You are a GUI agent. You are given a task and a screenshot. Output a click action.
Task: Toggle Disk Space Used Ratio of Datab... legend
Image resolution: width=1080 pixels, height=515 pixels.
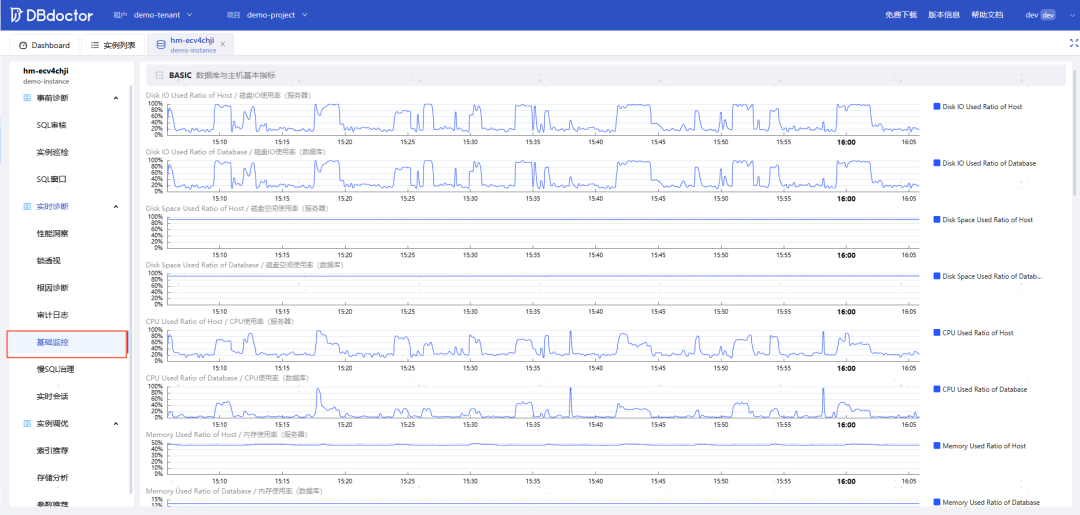[988, 276]
